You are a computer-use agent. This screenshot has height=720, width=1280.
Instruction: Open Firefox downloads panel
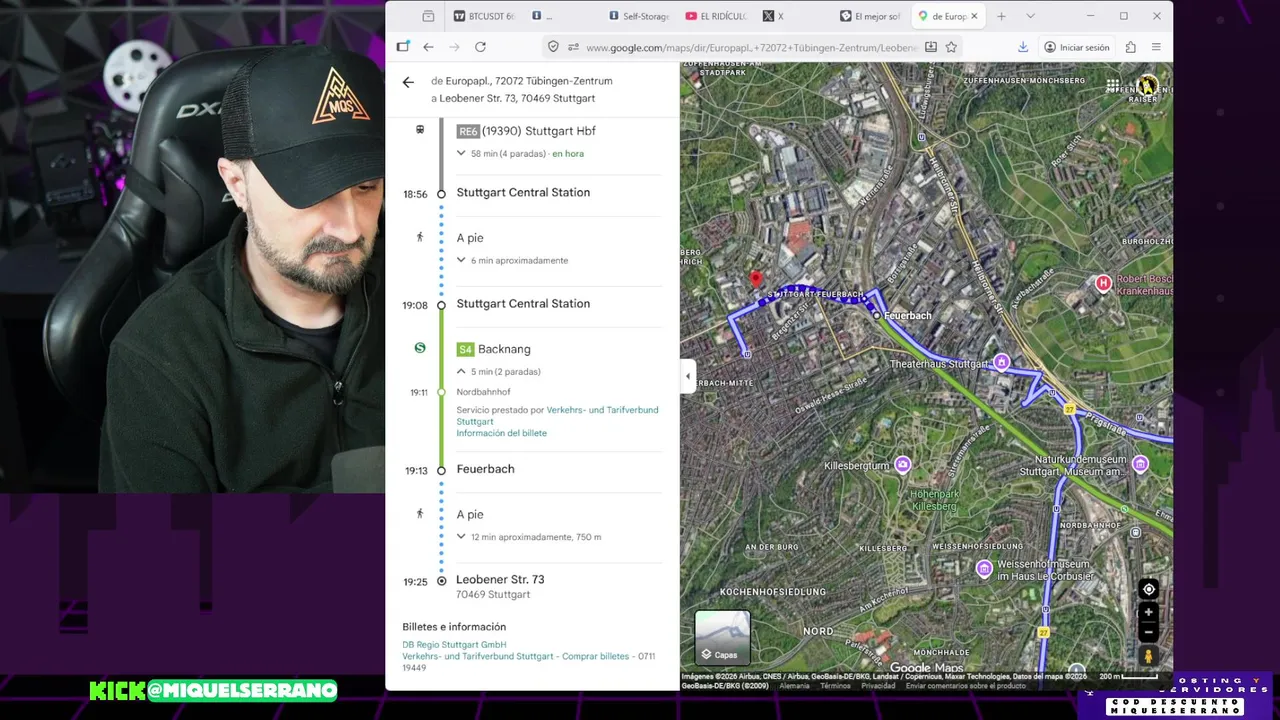1023,47
